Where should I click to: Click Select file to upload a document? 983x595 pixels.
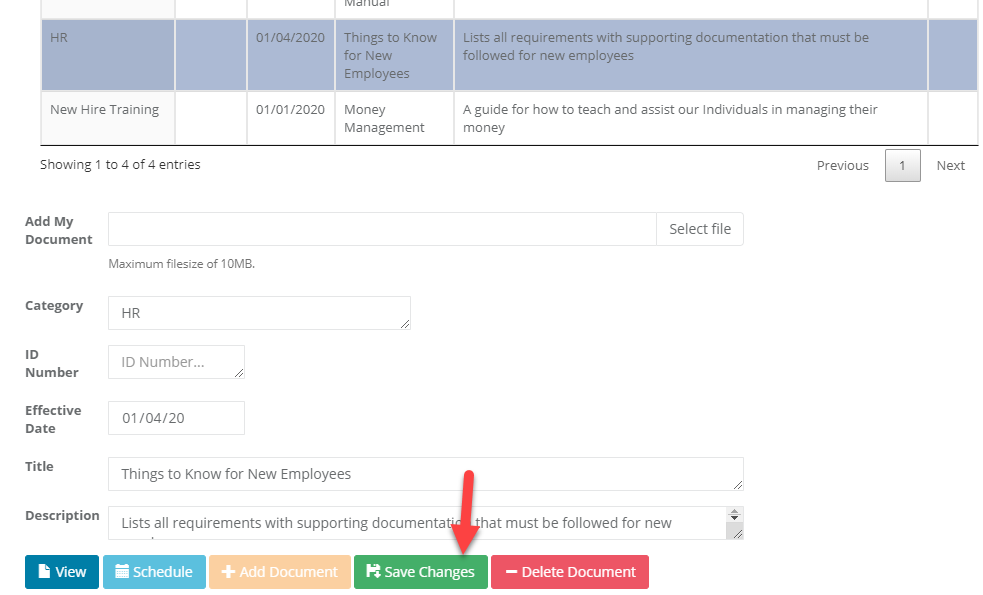pos(699,229)
